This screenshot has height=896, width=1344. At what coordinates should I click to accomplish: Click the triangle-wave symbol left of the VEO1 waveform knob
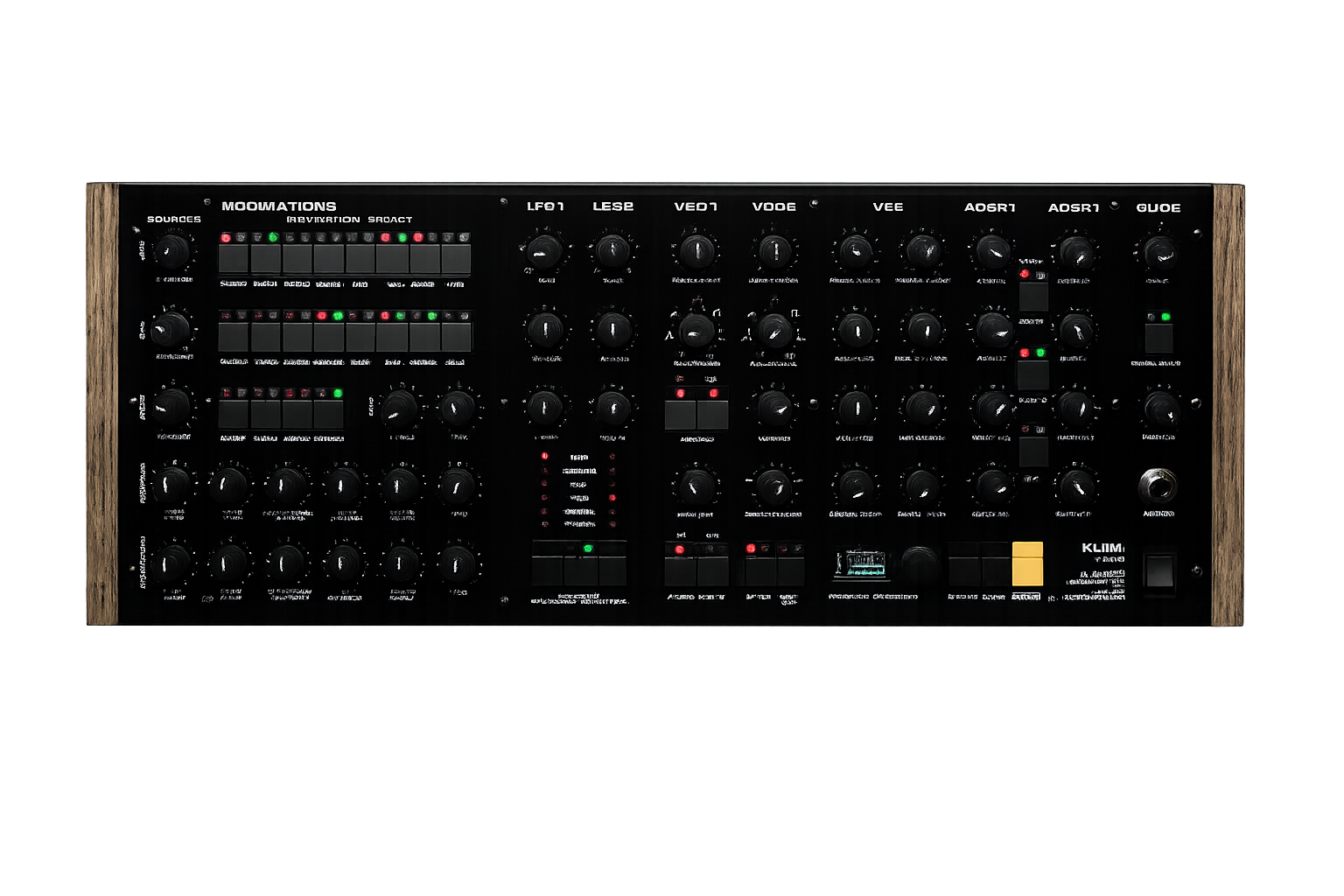coord(669,335)
